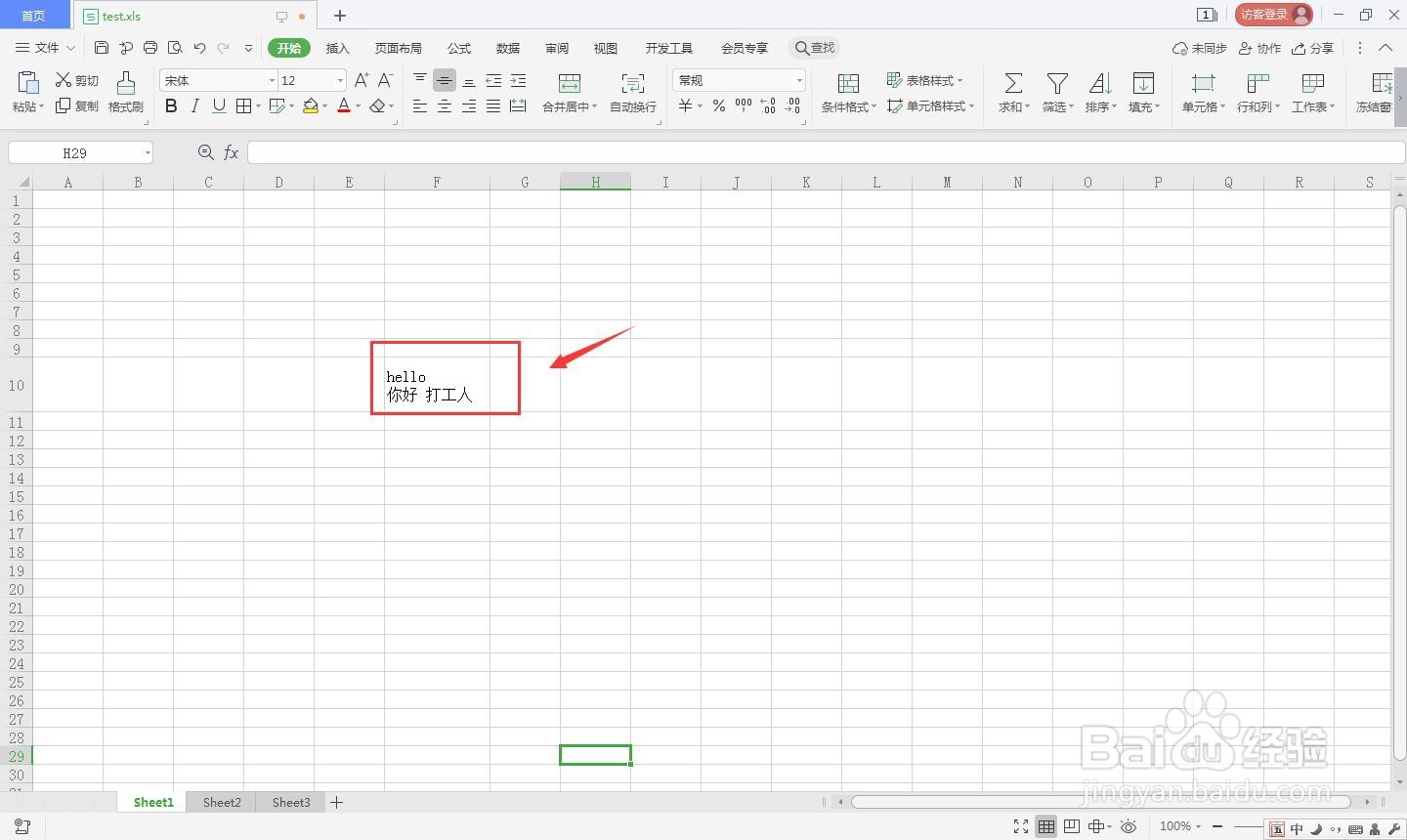Open the font name dropdown (宋体)

point(272,80)
